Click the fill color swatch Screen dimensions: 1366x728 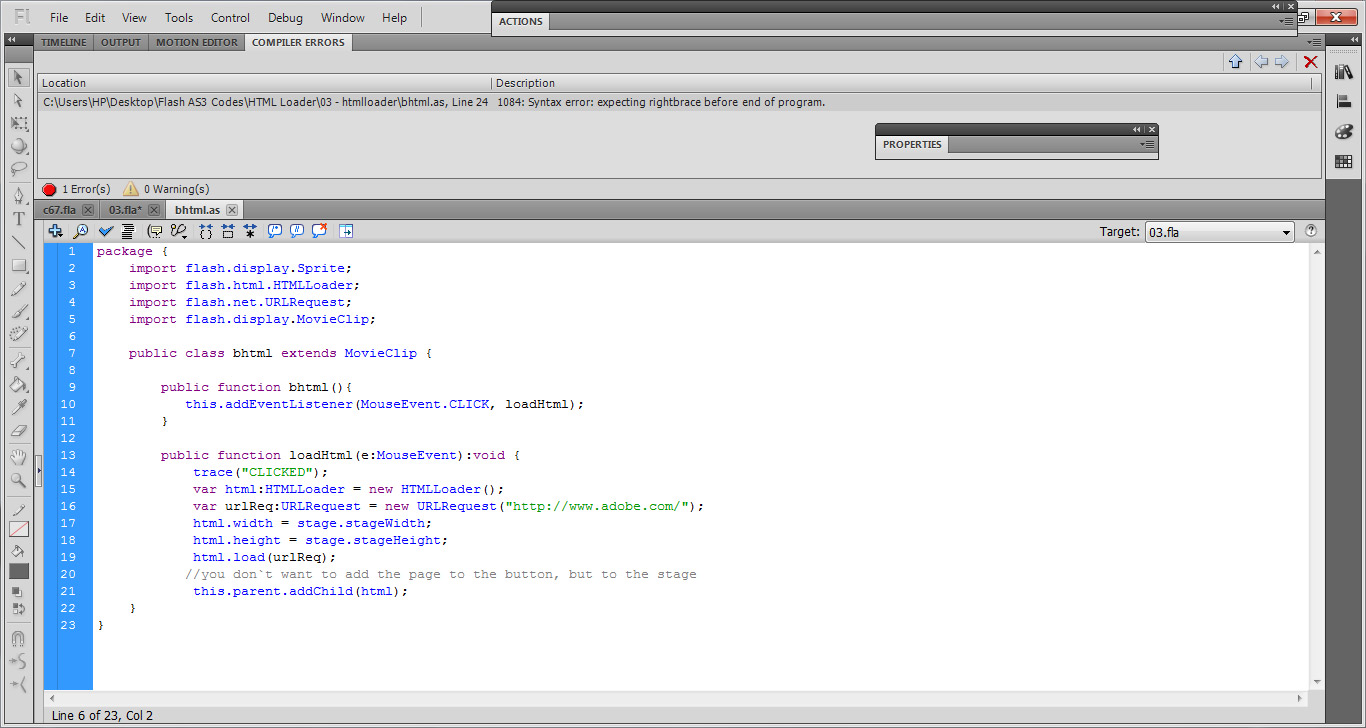point(19,571)
